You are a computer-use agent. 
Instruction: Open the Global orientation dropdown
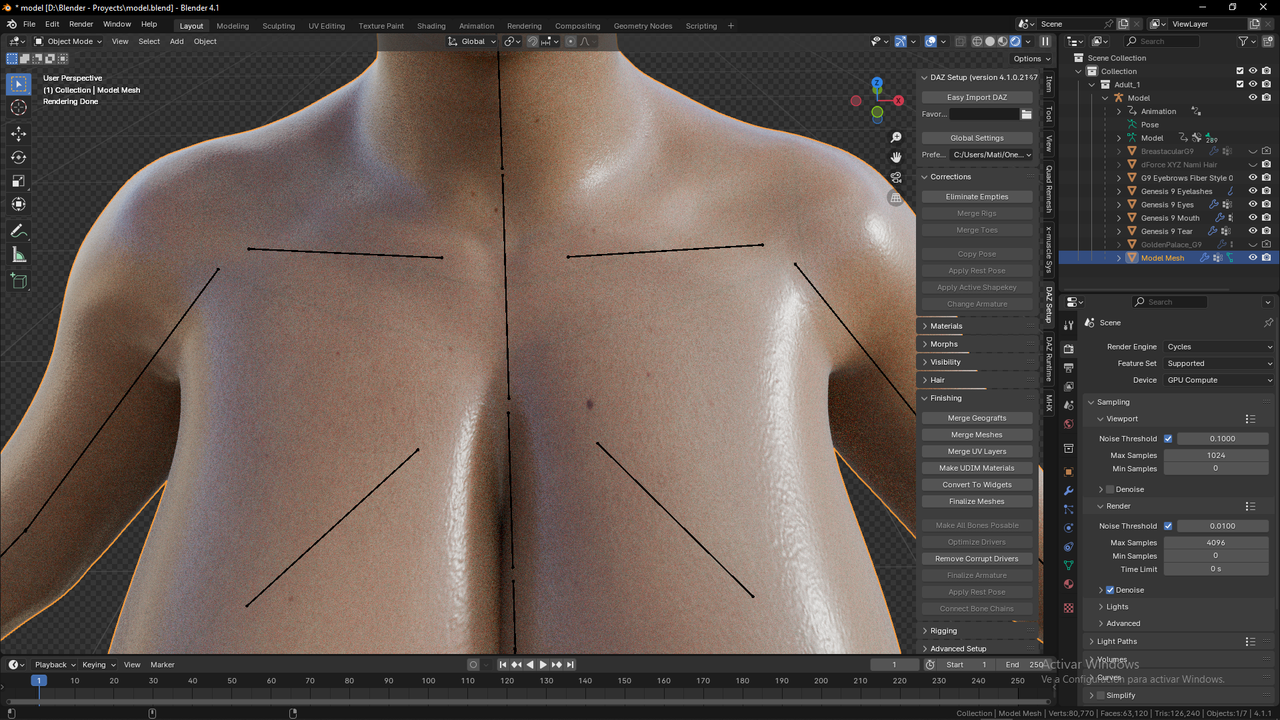tap(471, 41)
